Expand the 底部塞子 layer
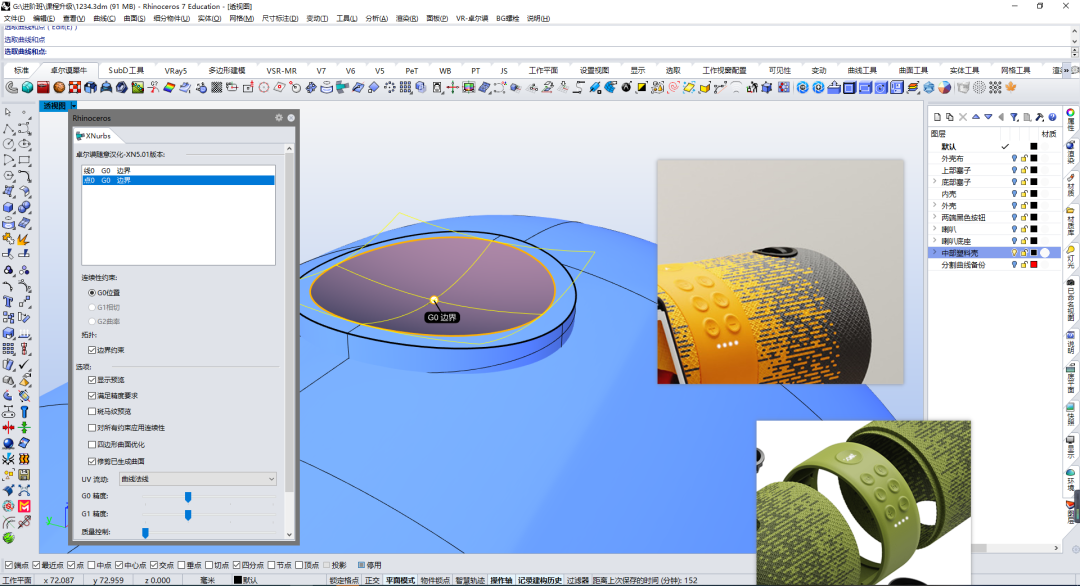 [935, 182]
